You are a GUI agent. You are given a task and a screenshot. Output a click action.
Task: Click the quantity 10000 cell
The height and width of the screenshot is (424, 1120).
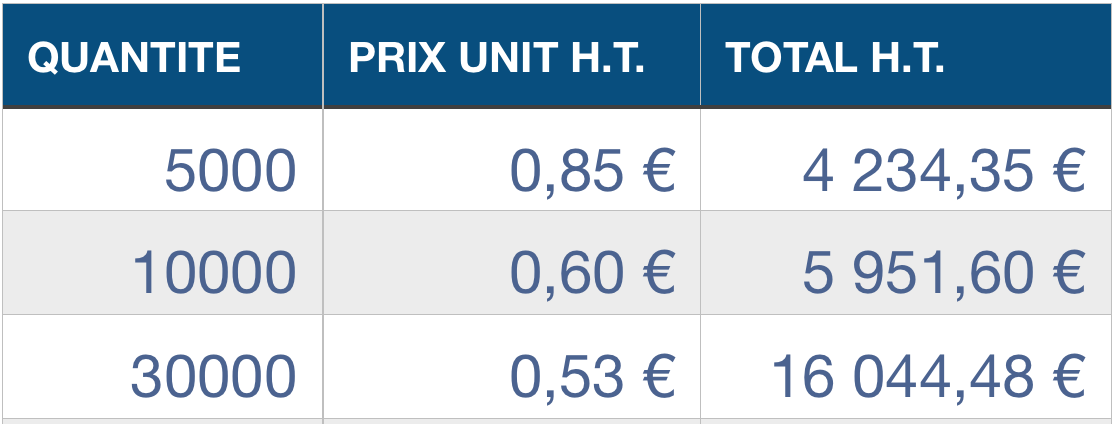[x=214, y=273]
